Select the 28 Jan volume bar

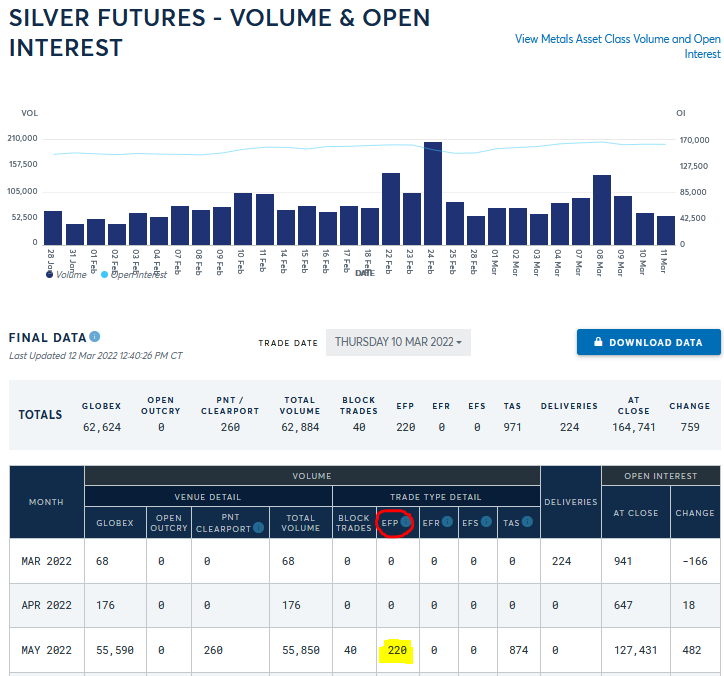coord(53,228)
